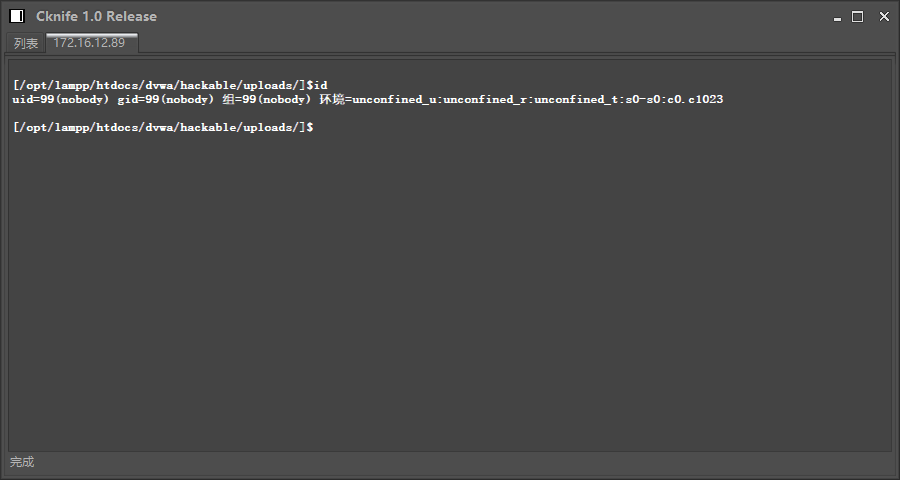The image size is (900, 480).
Task: Click empty tab strip right of 172.16.12.89
Action: [500, 43]
